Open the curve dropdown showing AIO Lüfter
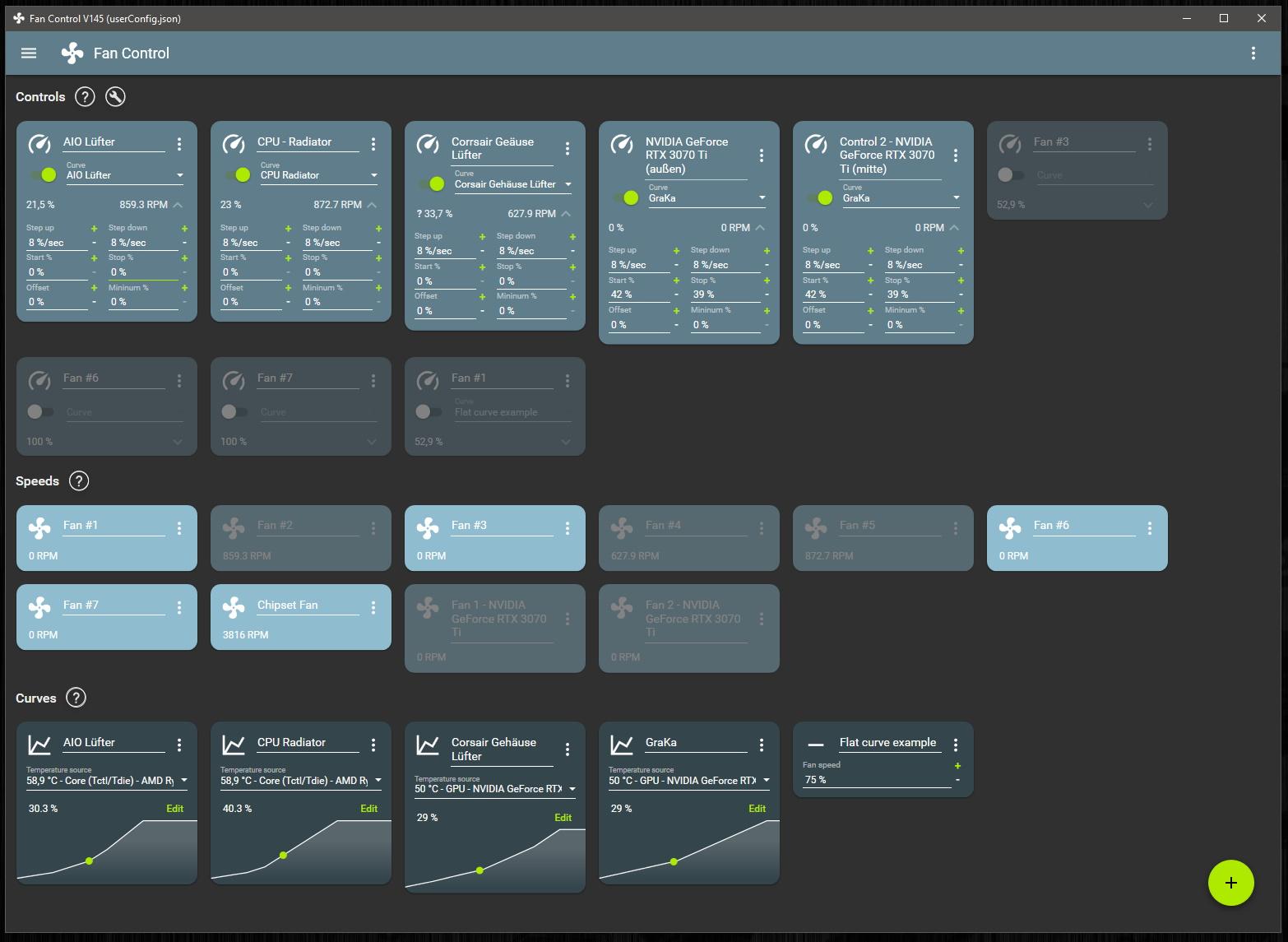 click(125, 175)
